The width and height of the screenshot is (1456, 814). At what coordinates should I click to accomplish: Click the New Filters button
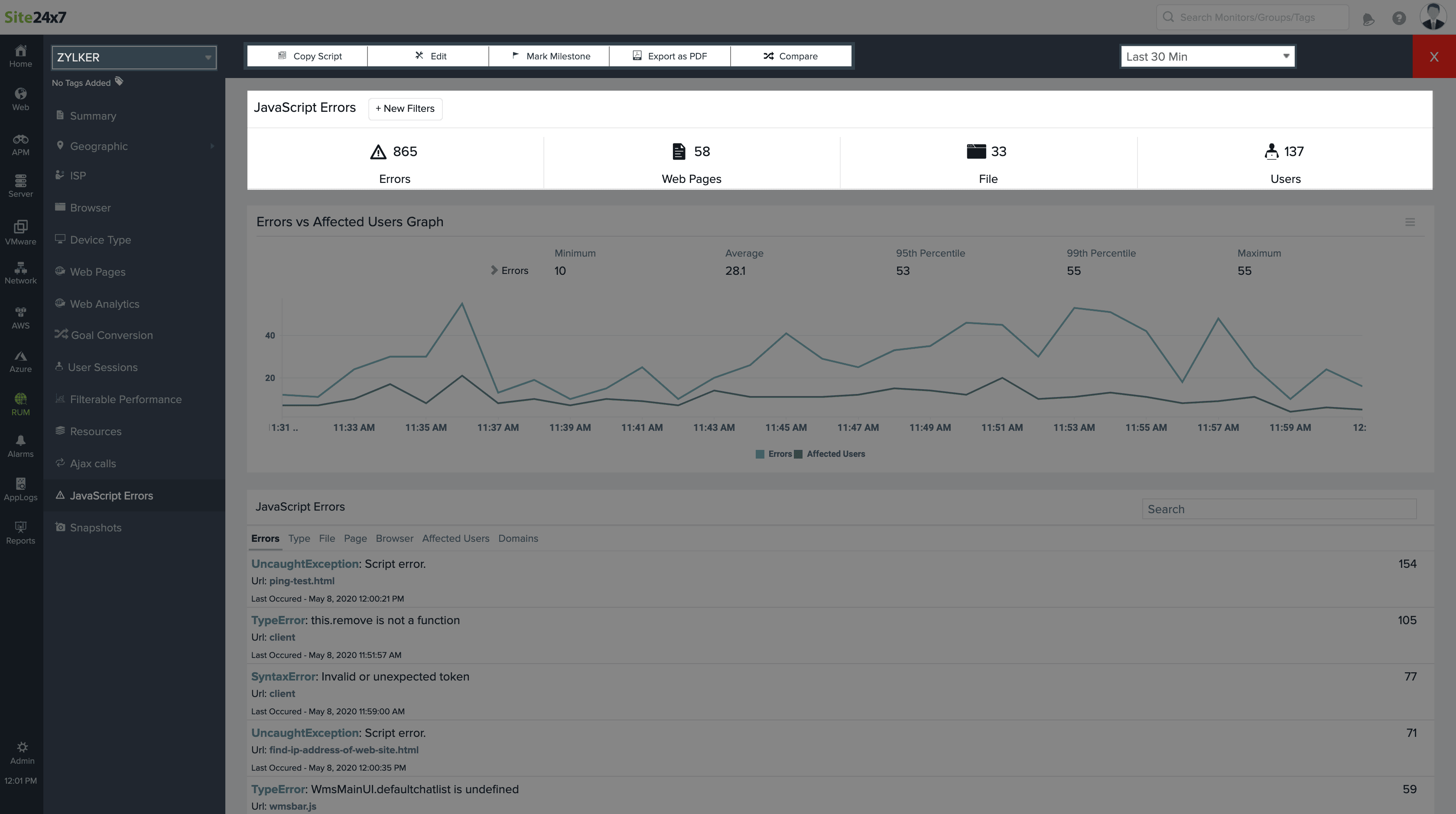[x=405, y=108]
